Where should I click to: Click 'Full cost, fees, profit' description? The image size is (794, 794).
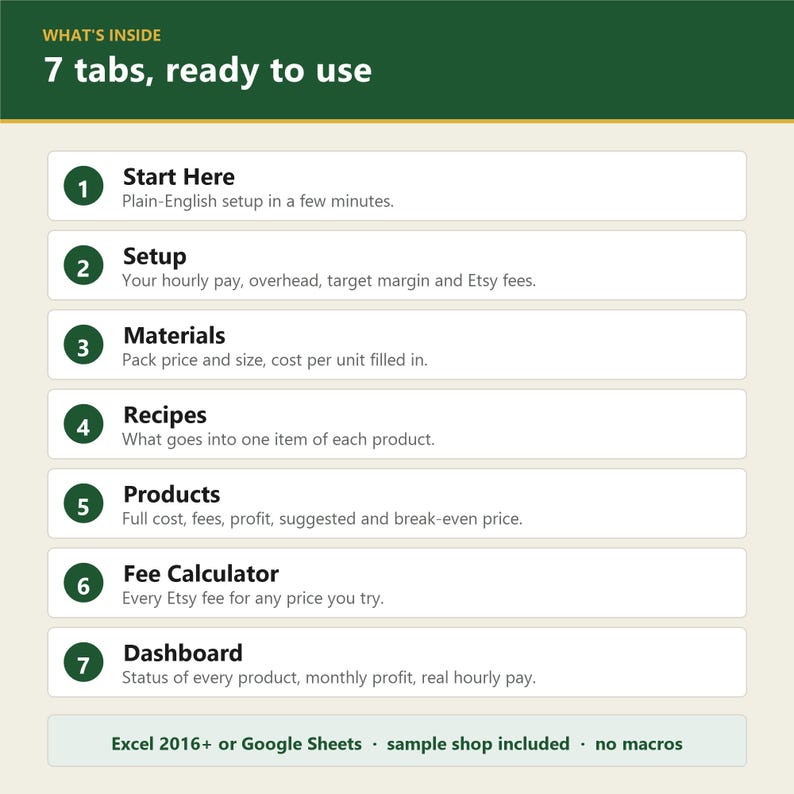tap(322, 519)
